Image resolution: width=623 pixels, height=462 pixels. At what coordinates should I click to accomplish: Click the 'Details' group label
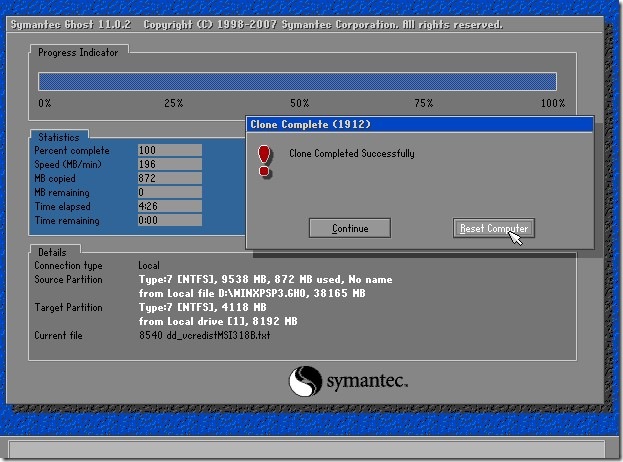(x=52, y=252)
